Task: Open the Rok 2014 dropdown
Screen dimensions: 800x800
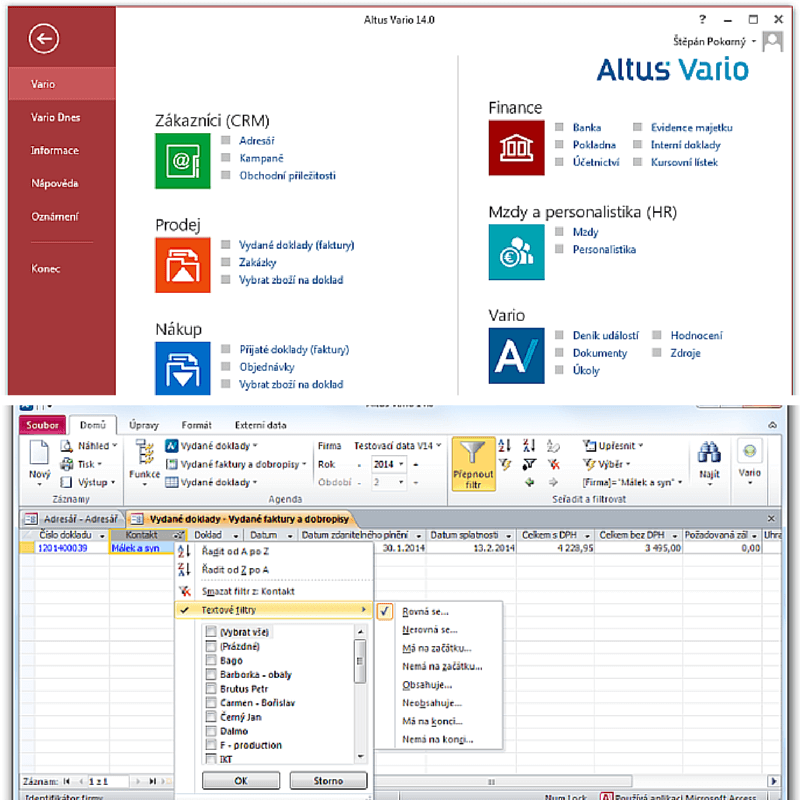Action: [x=401, y=464]
